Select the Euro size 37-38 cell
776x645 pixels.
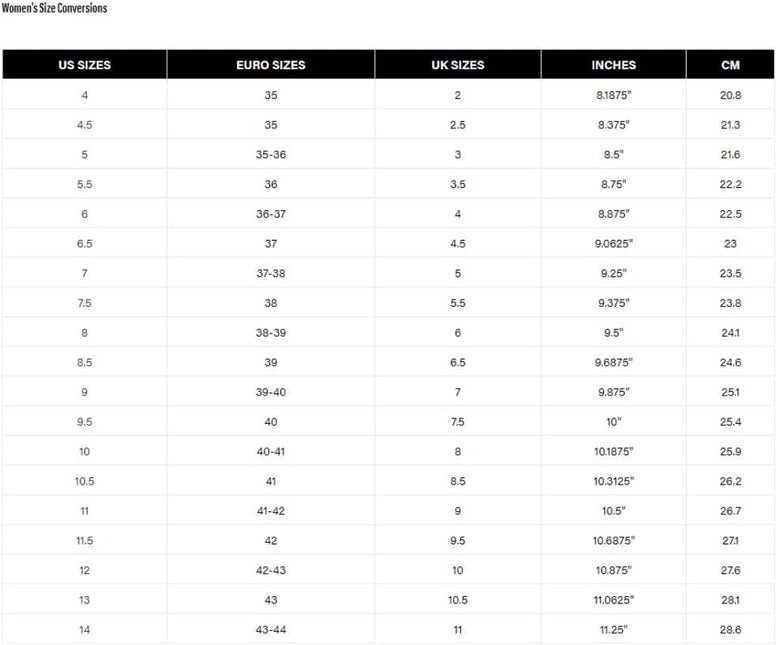[x=271, y=273]
